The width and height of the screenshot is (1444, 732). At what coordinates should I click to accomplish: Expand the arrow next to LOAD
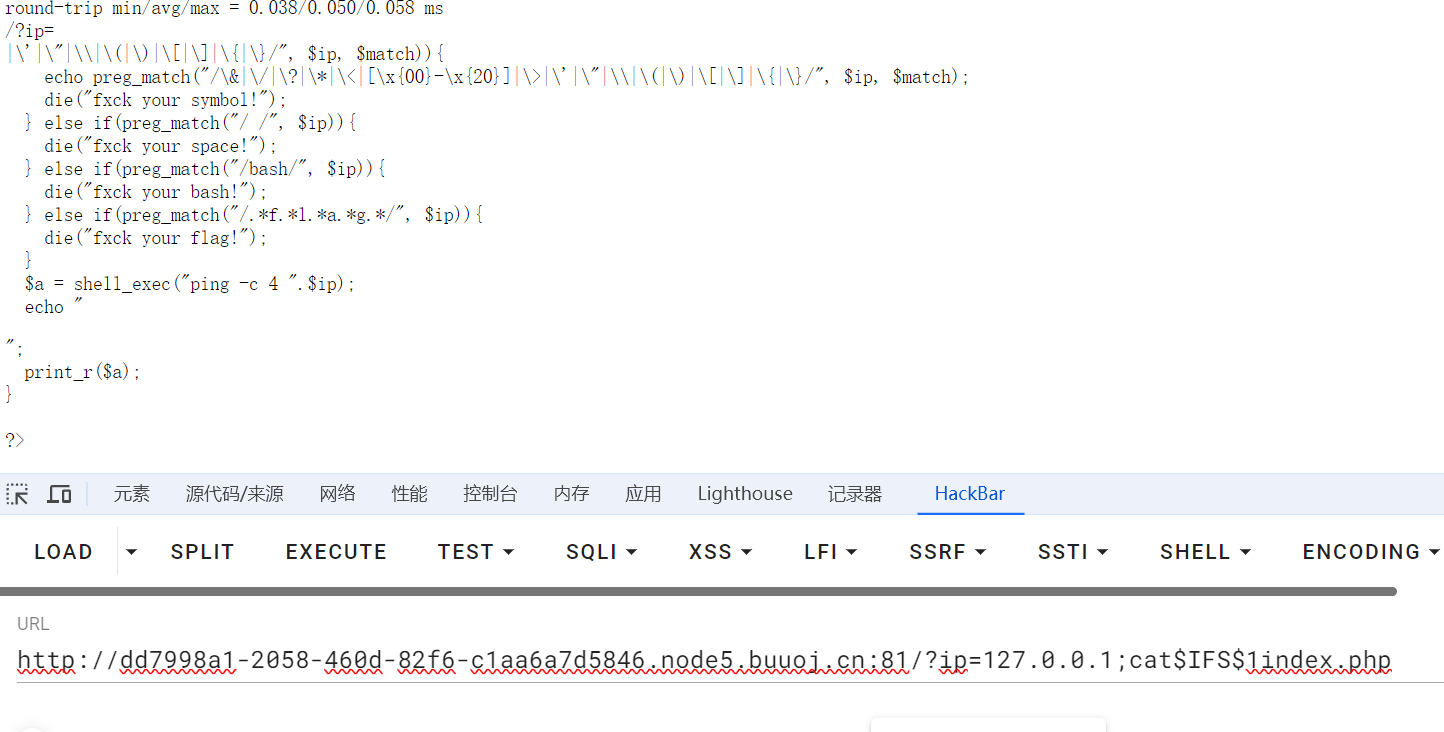[131, 552]
